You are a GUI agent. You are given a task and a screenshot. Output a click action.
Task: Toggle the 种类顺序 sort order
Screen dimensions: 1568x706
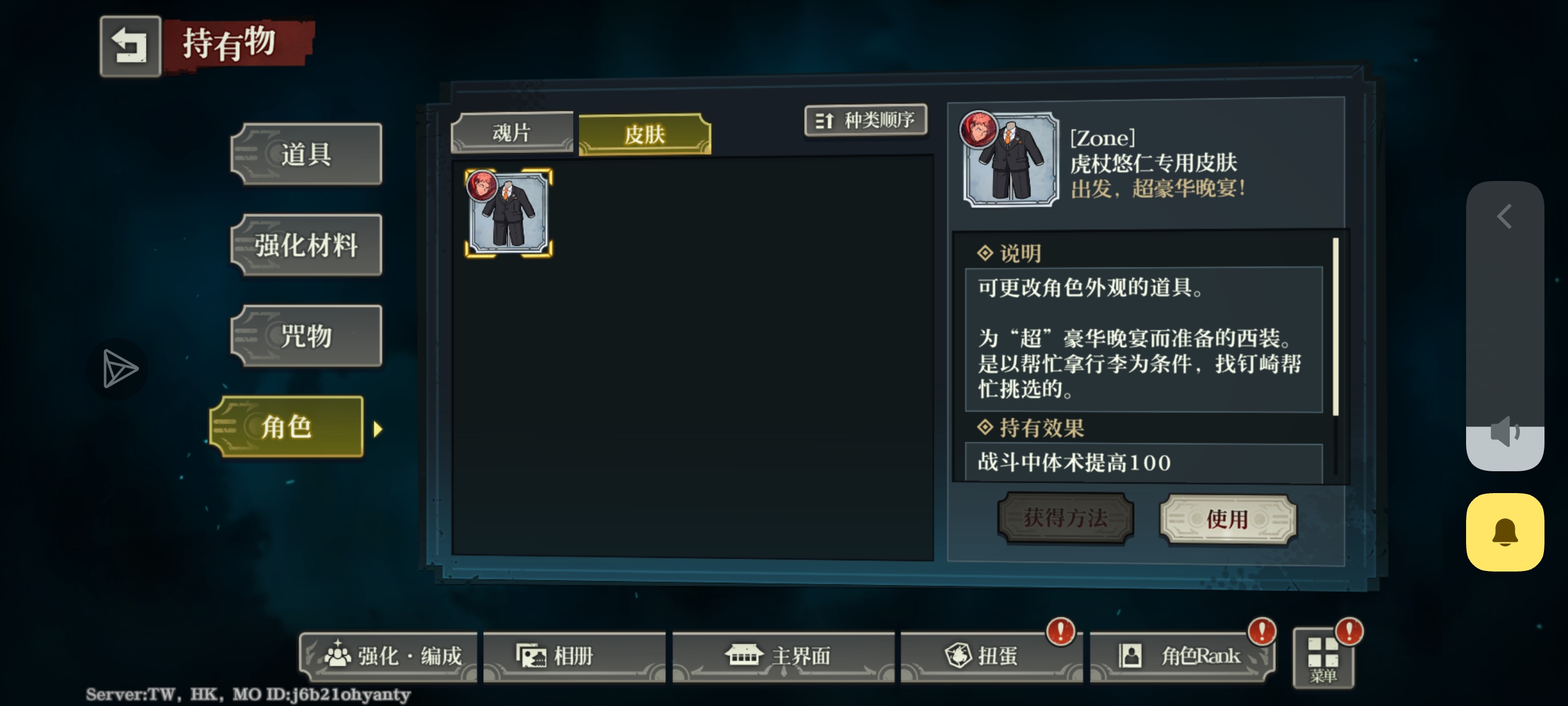865,120
